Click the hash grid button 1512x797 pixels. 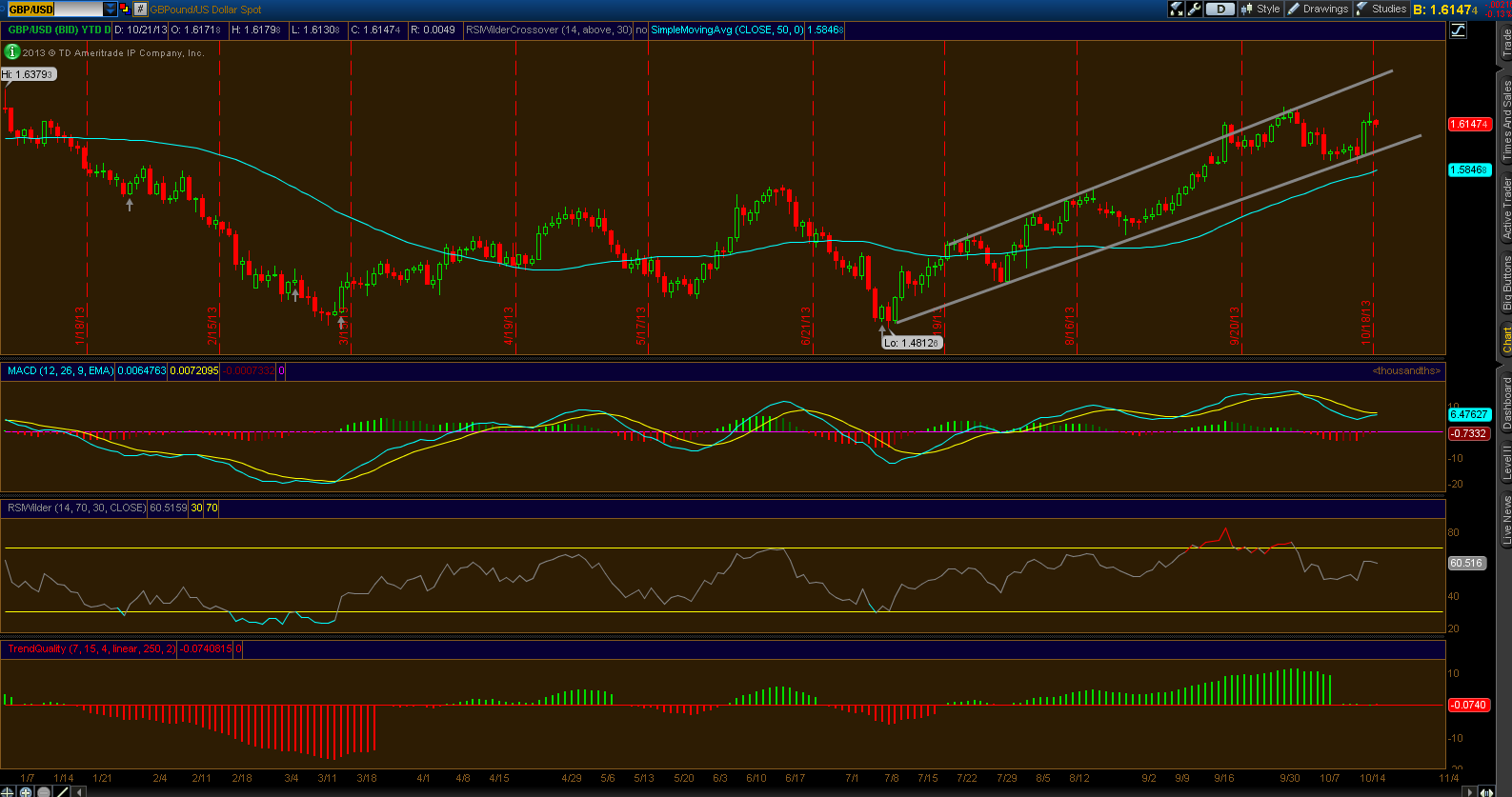click(x=140, y=9)
